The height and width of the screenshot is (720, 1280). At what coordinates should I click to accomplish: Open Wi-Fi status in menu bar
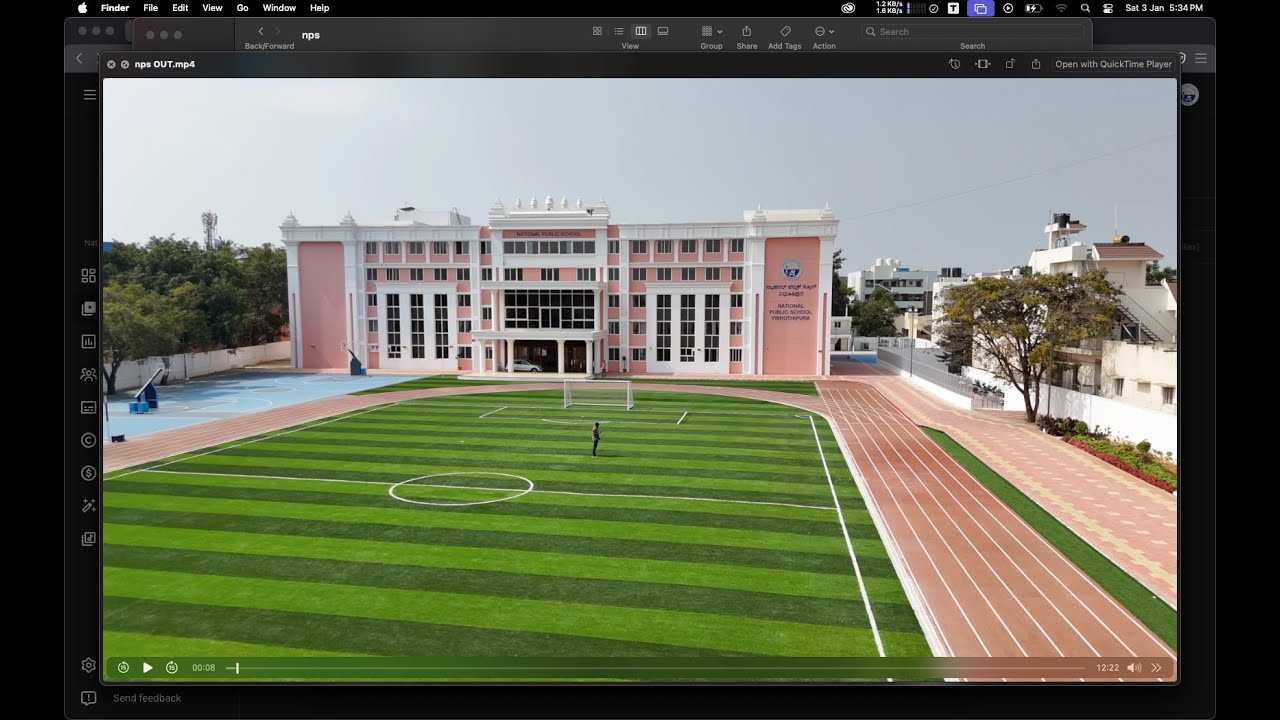point(1061,7)
